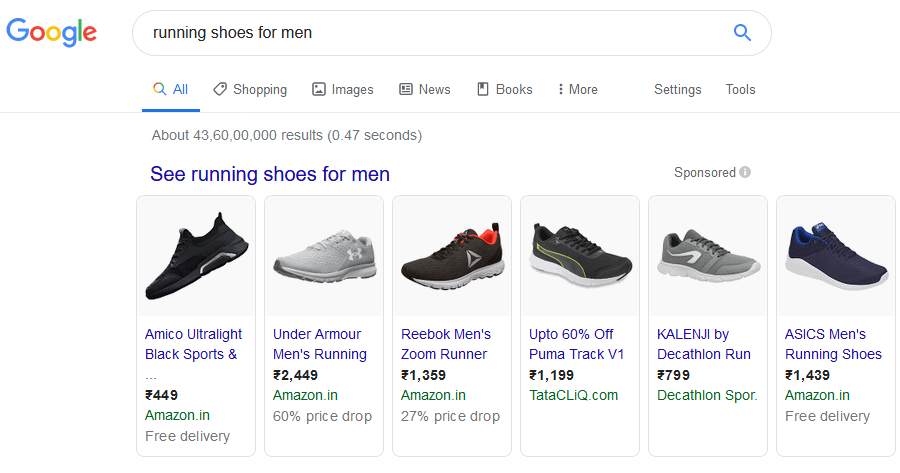The image size is (900, 473).
Task: Click the blue search magnifier icon
Action: [x=742, y=33]
